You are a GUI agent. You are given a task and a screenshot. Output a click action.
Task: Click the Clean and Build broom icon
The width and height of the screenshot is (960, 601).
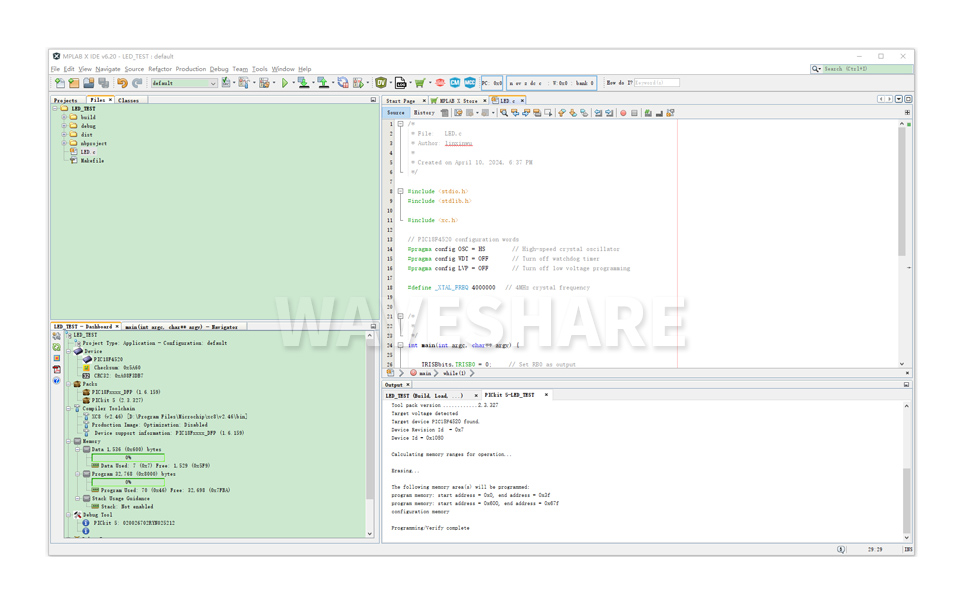[x=242, y=83]
